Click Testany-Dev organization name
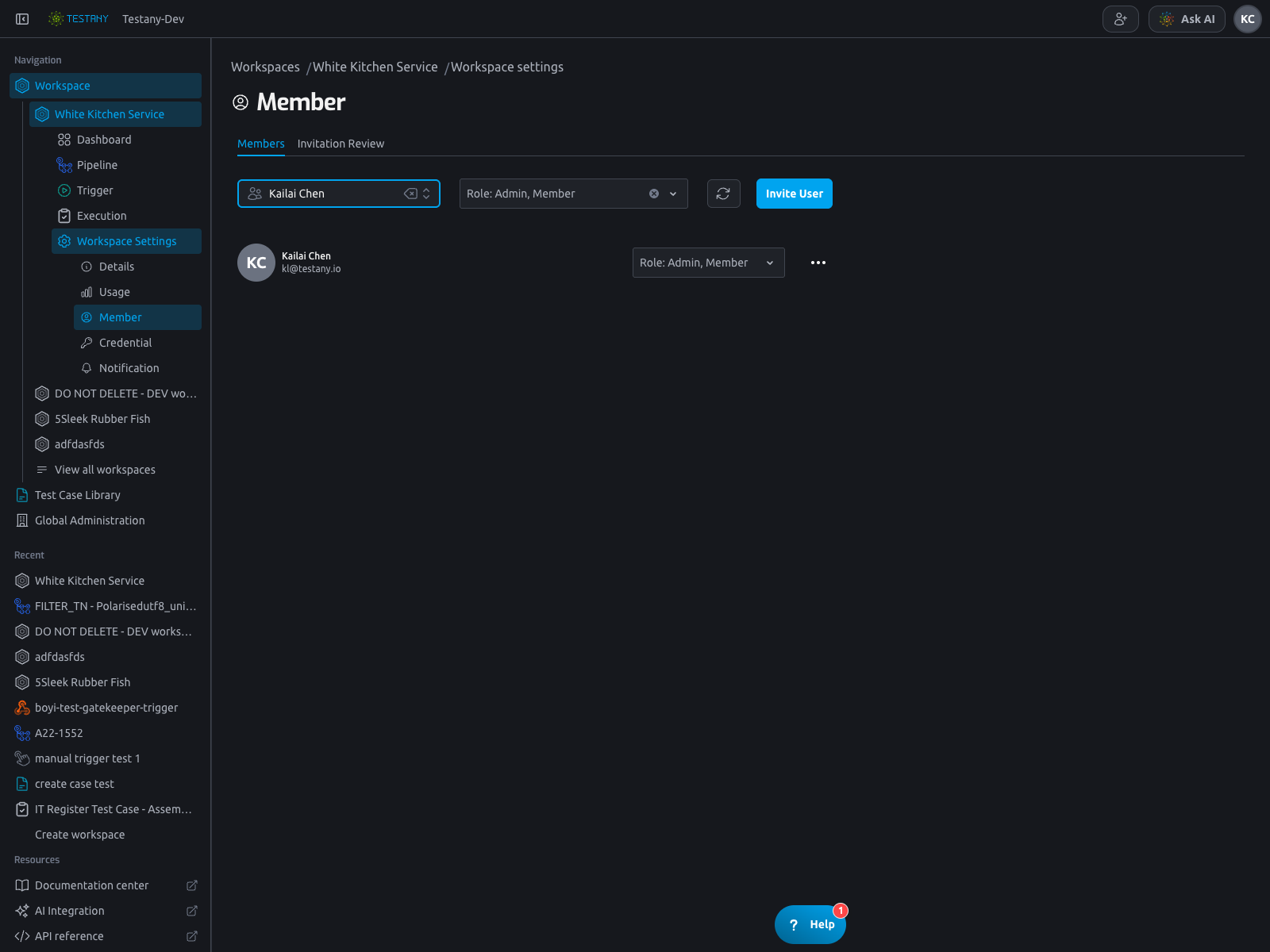Image resolution: width=1270 pixels, height=952 pixels. 153,19
